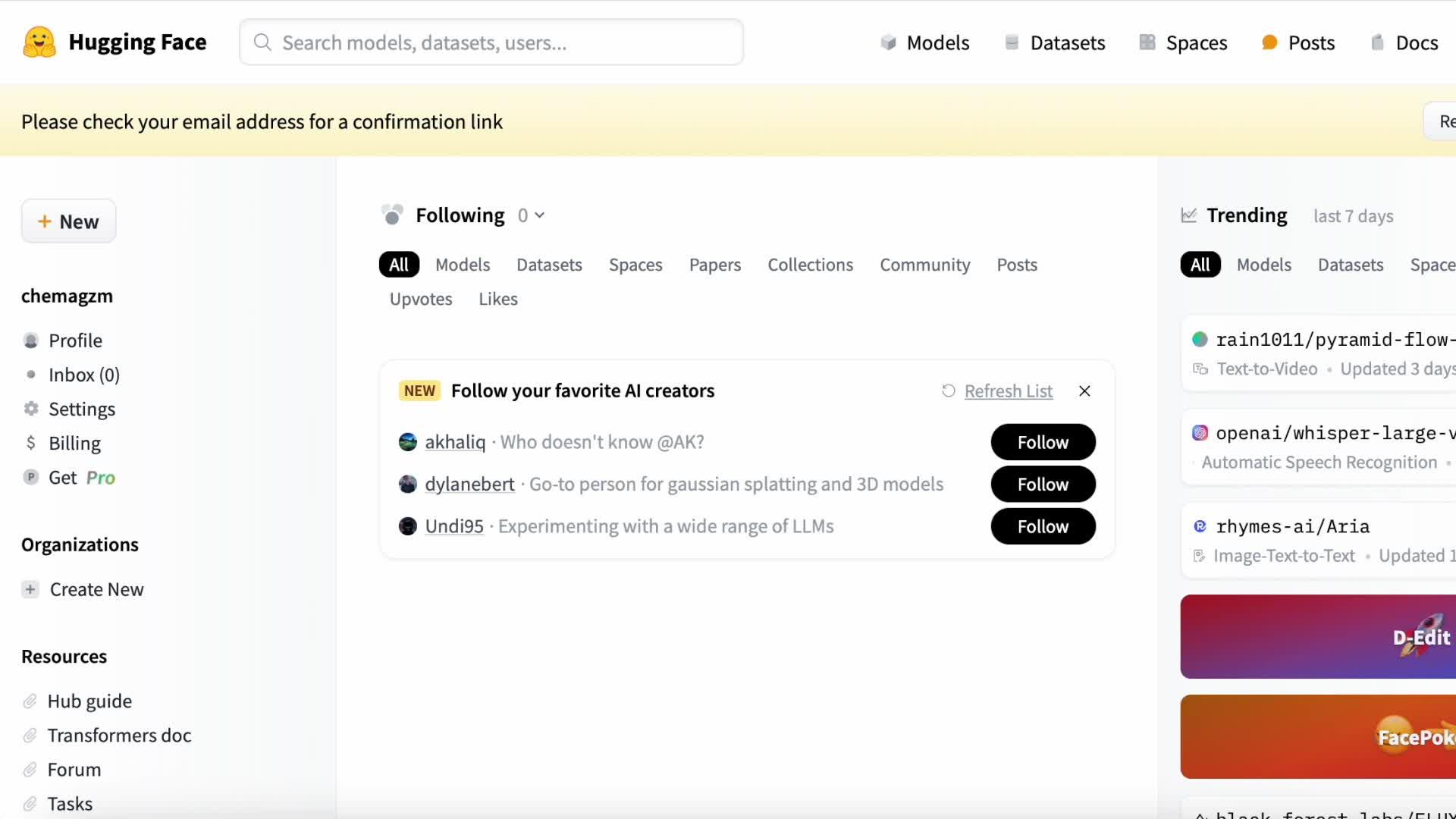Follow the user dylanebert
The image size is (1456, 819).
tap(1043, 485)
